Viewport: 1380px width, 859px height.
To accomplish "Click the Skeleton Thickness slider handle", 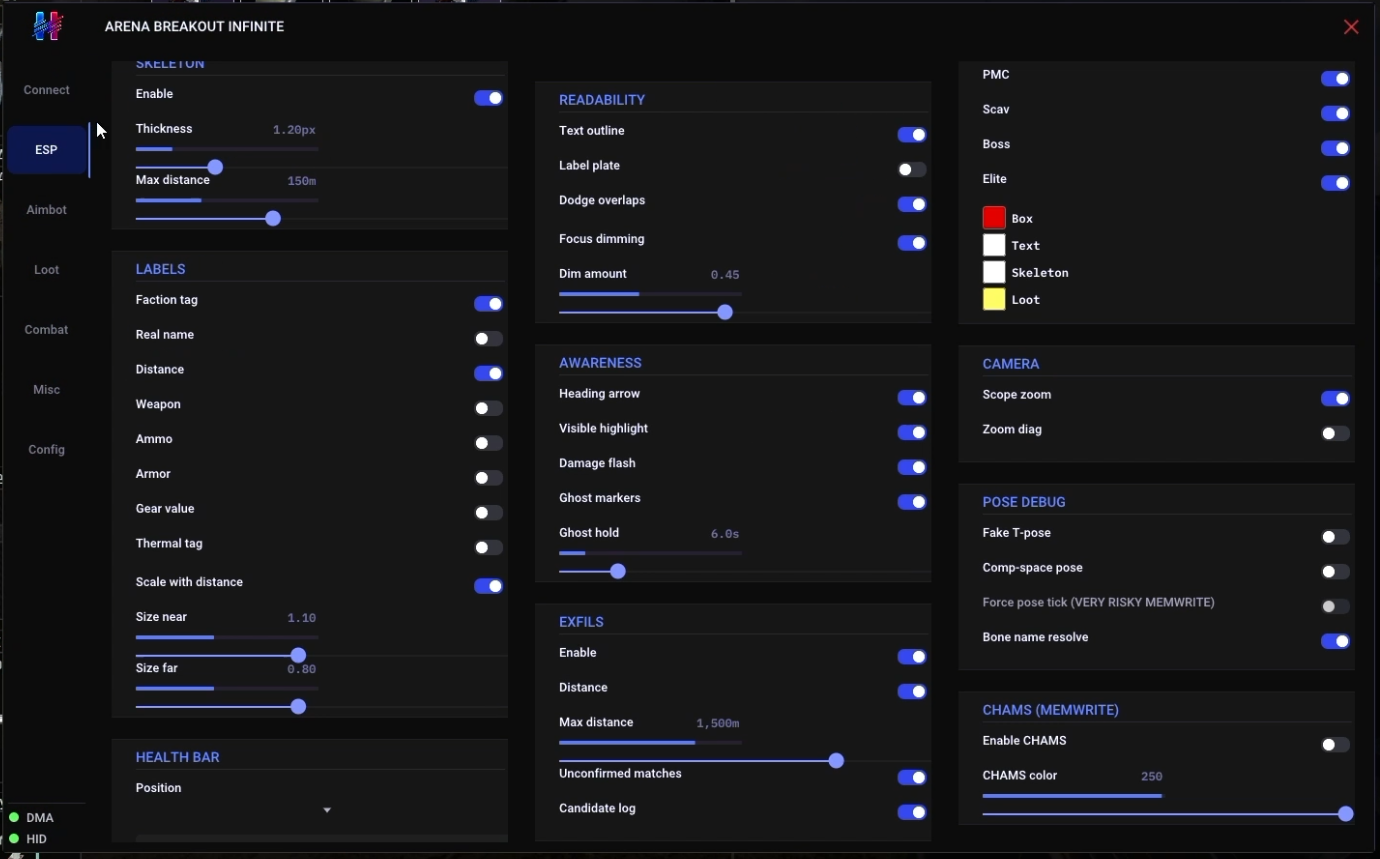I will click(x=215, y=167).
